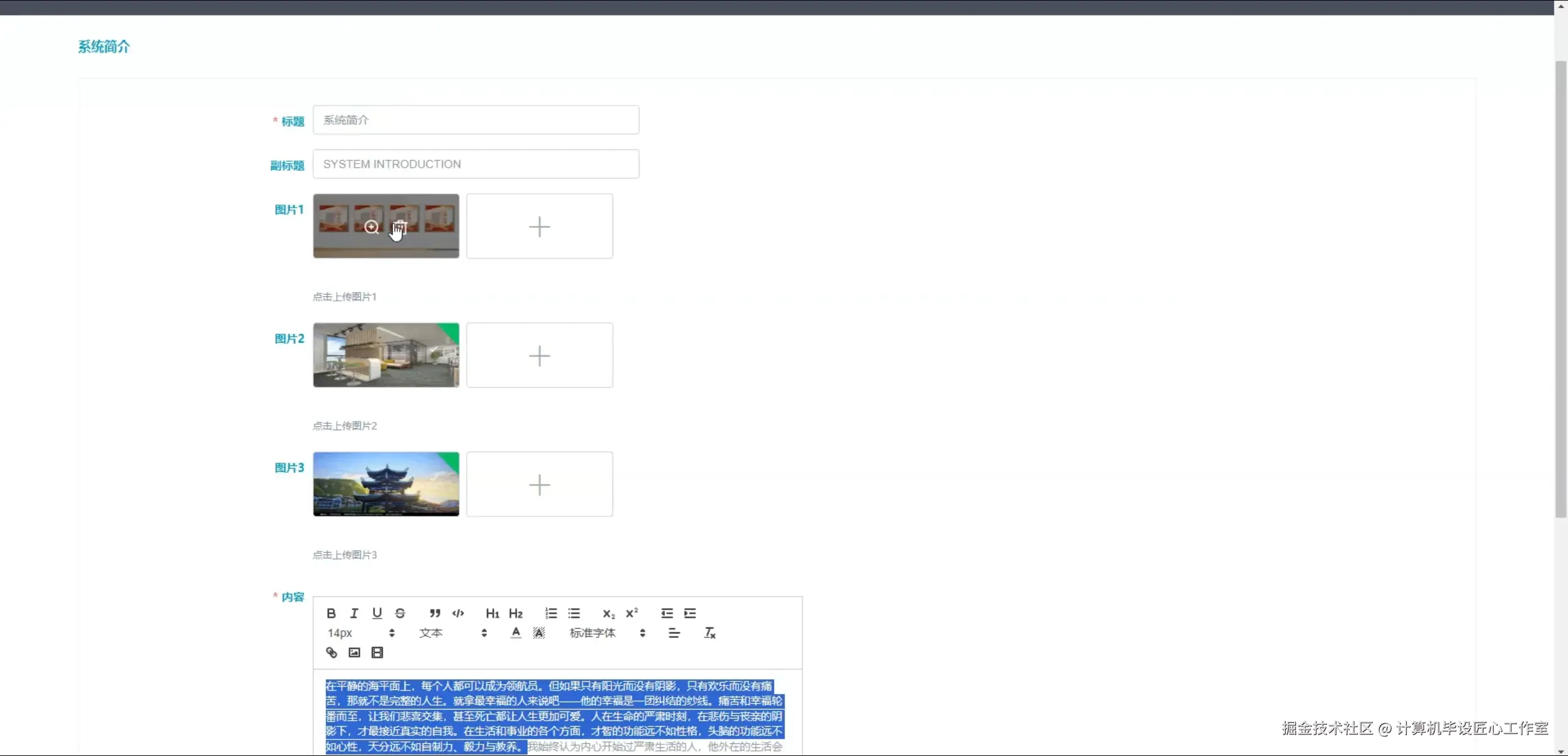Apply strikethrough to the selected content

point(401,613)
